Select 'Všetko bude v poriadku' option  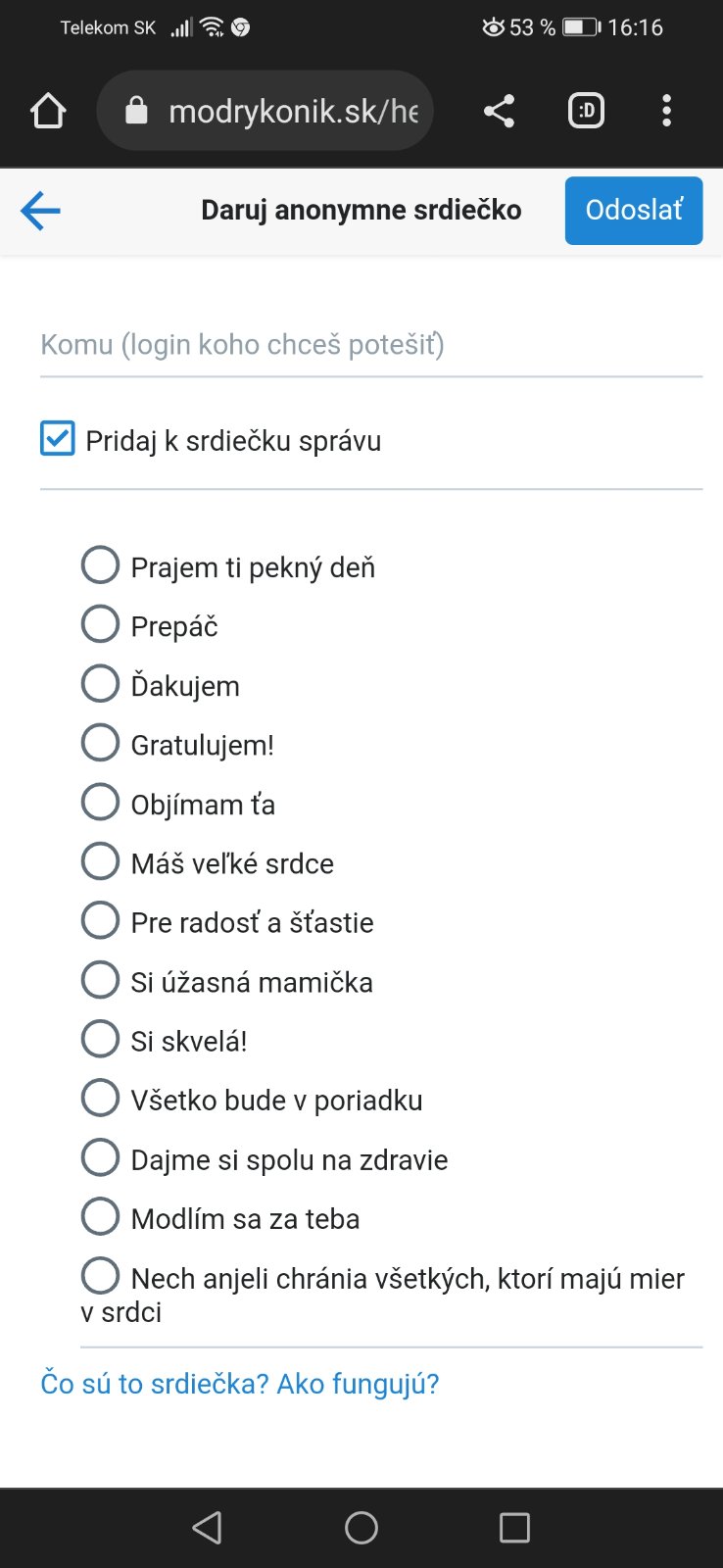(x=100, y=1098)
